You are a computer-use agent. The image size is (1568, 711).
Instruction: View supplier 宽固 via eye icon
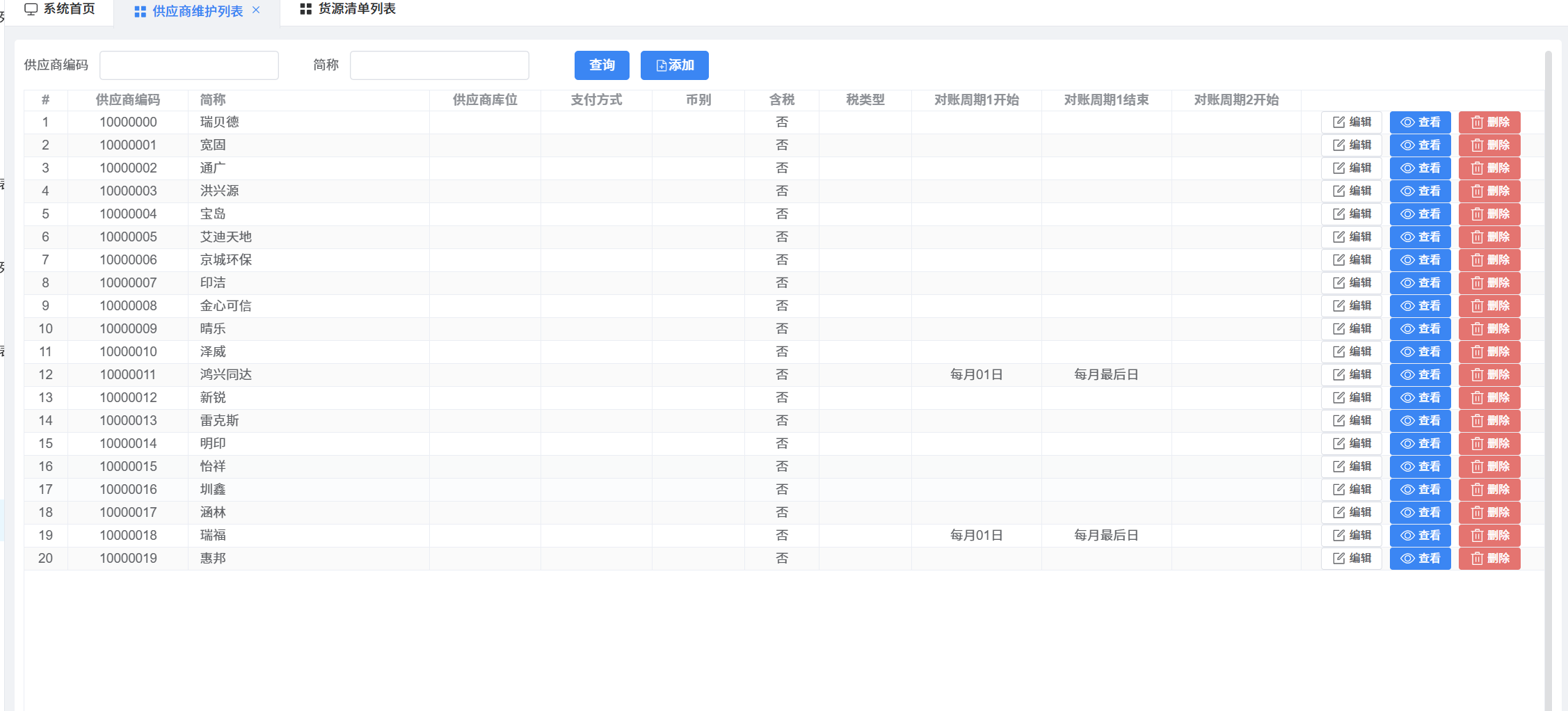[1420, 145]
